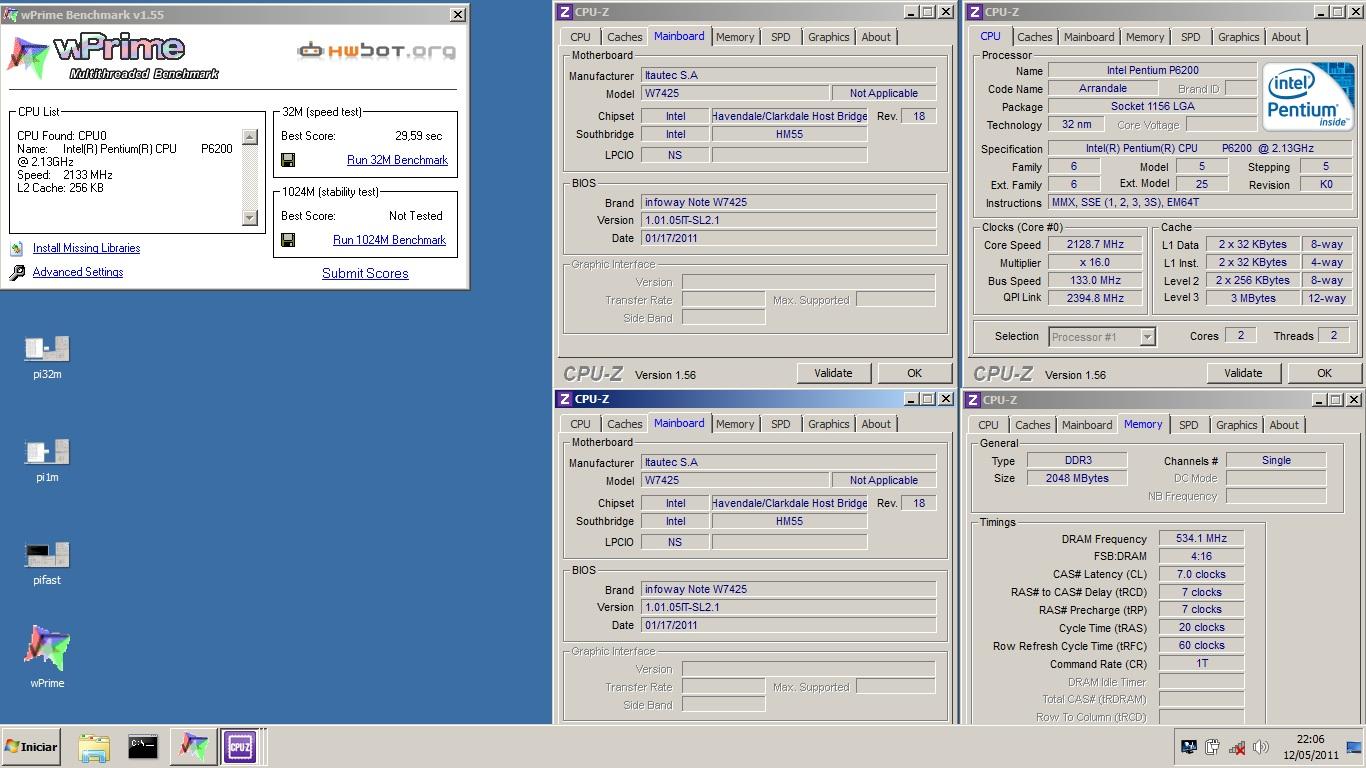The height and width of the screenshot is (768, 1366).
Task: Run the 1024M Benchmark
Action: click(389, 240)
